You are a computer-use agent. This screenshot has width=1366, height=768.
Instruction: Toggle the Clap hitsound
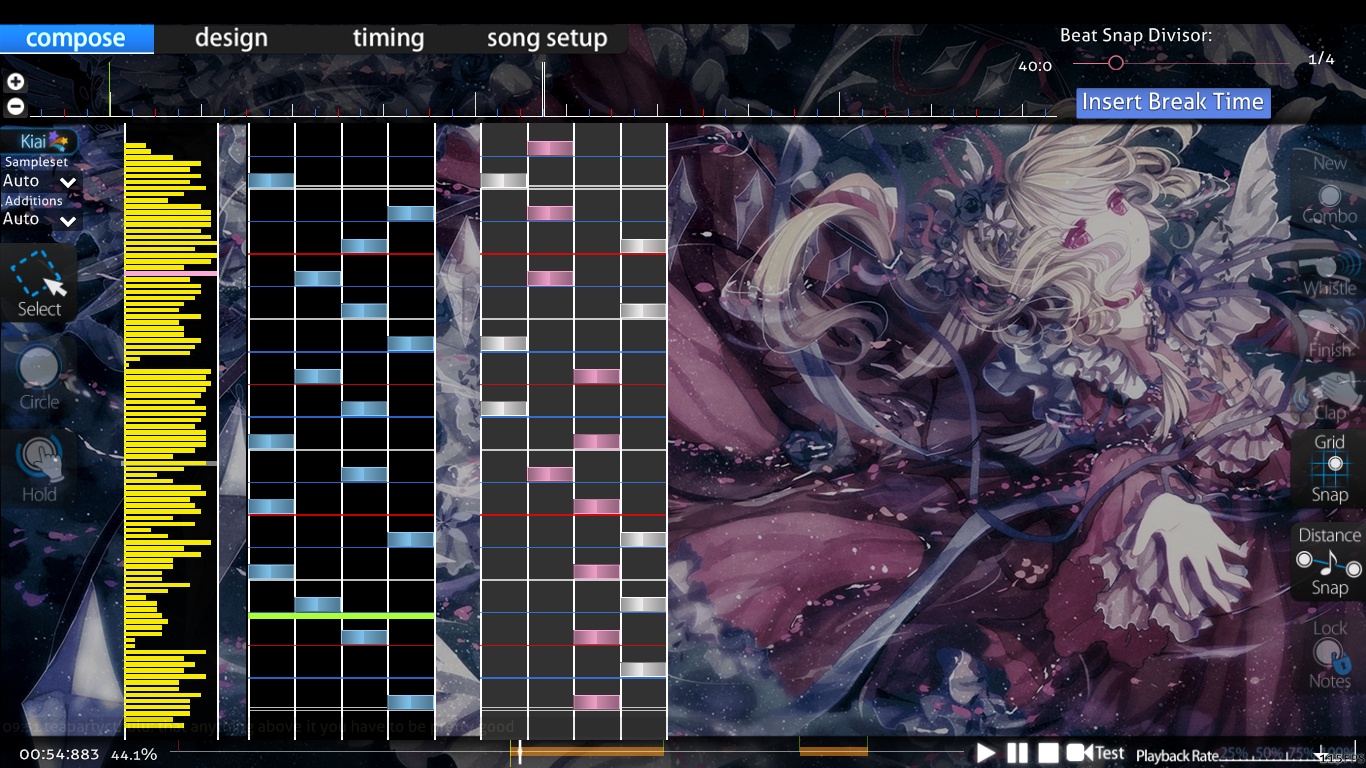pyautogui.click(x=1329, y=397)
